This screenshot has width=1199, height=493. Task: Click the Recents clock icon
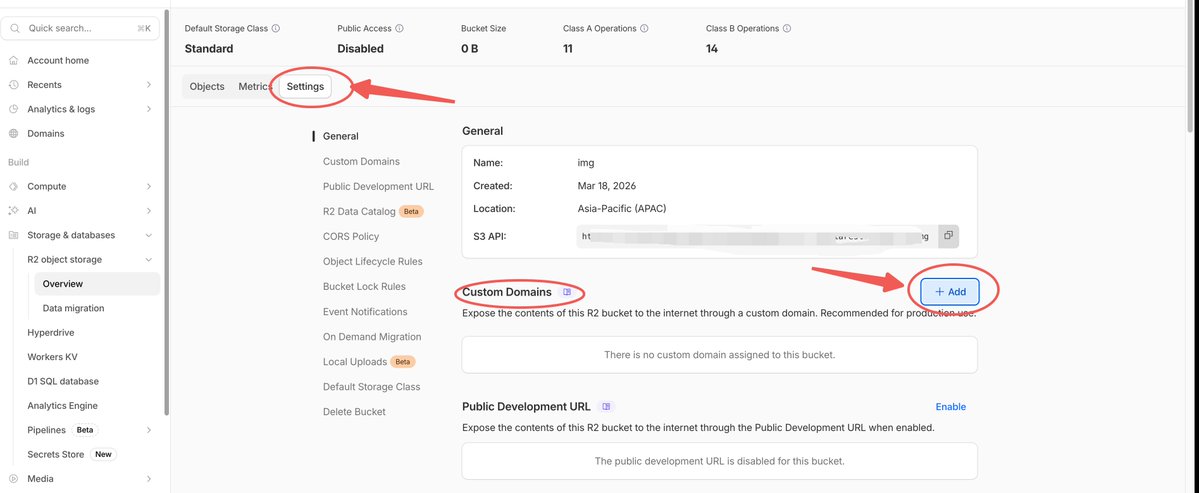click(13, 85)
